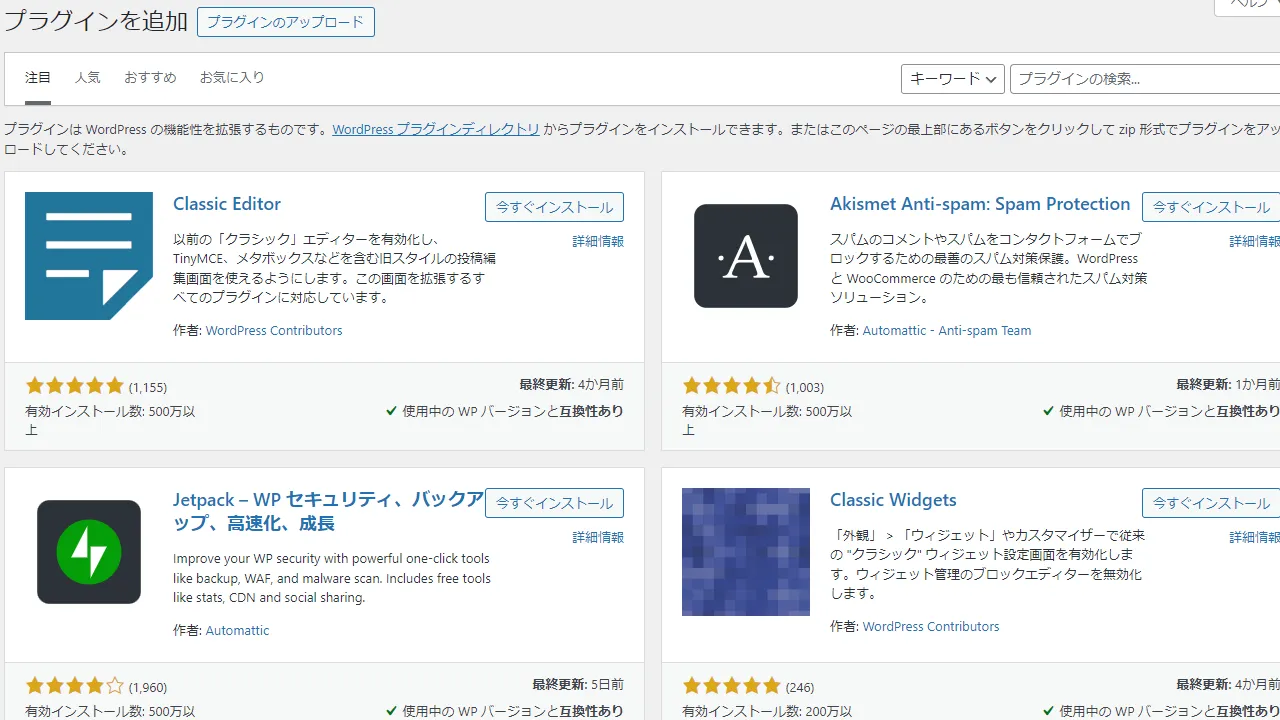
Task: Open the Automattic author link under Jetpack
Action: [237, 630]
